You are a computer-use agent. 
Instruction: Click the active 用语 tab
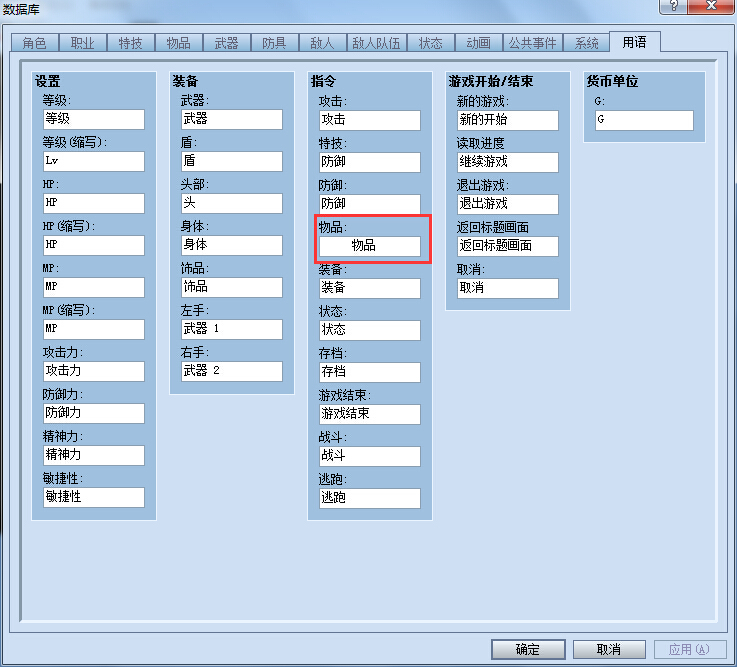click(635, 42)
